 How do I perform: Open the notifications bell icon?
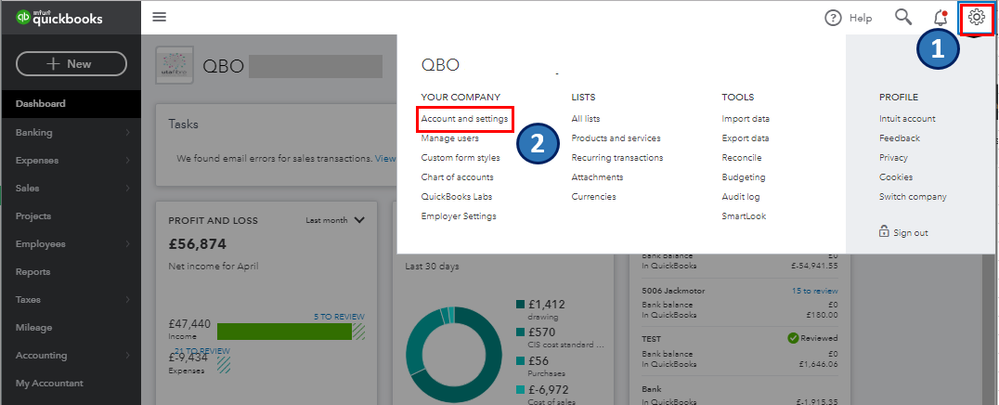click(x=940, y=17)
